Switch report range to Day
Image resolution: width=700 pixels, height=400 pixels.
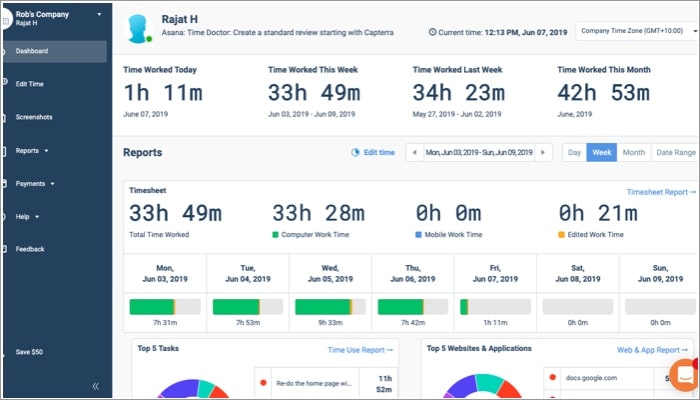point(574,153)
